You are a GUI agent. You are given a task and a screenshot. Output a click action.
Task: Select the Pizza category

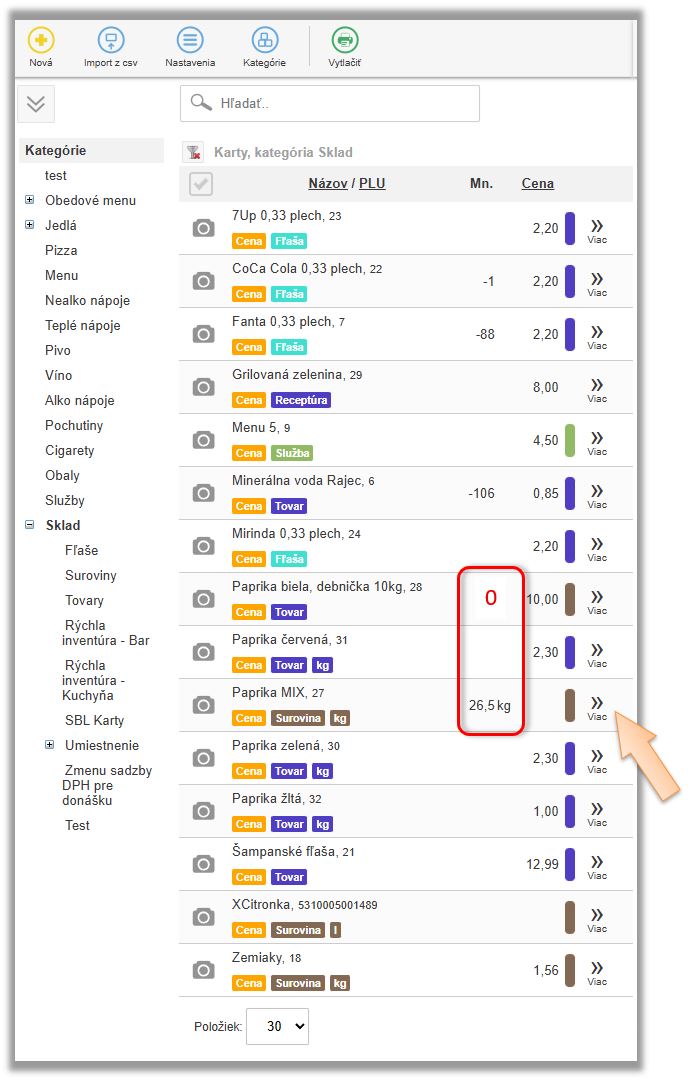(61, 250)
